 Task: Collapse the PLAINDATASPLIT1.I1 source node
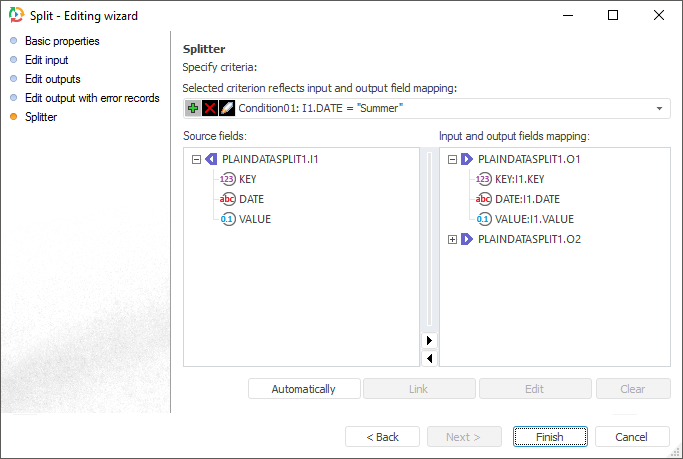point(196,159)
